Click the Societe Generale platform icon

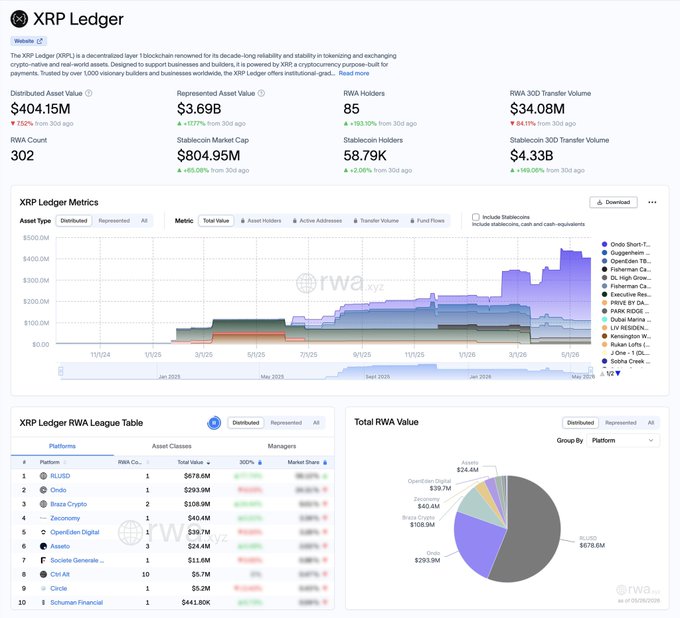coord(43,560)
